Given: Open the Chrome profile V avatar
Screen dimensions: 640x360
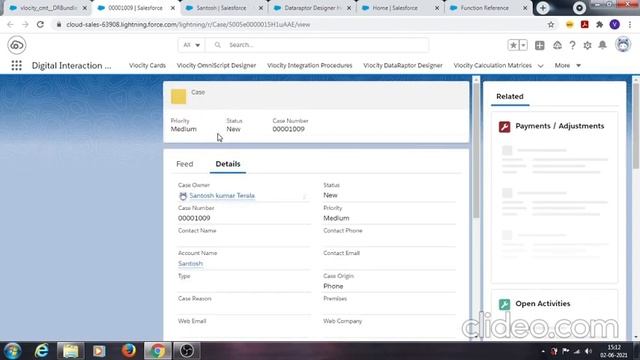Looking at the screenshot, I should [614, 24].
